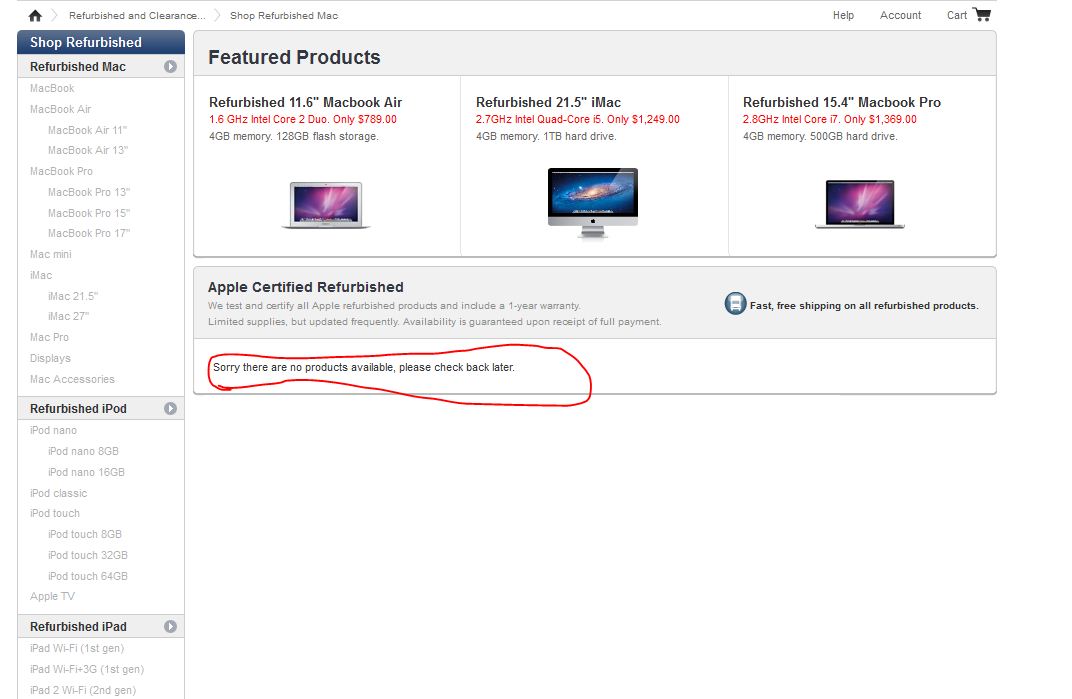Choose iPod touch 64GB in sidebar
Image resolution: width=1072 pixels, height=699 pixels.
[x=88, y=576]
